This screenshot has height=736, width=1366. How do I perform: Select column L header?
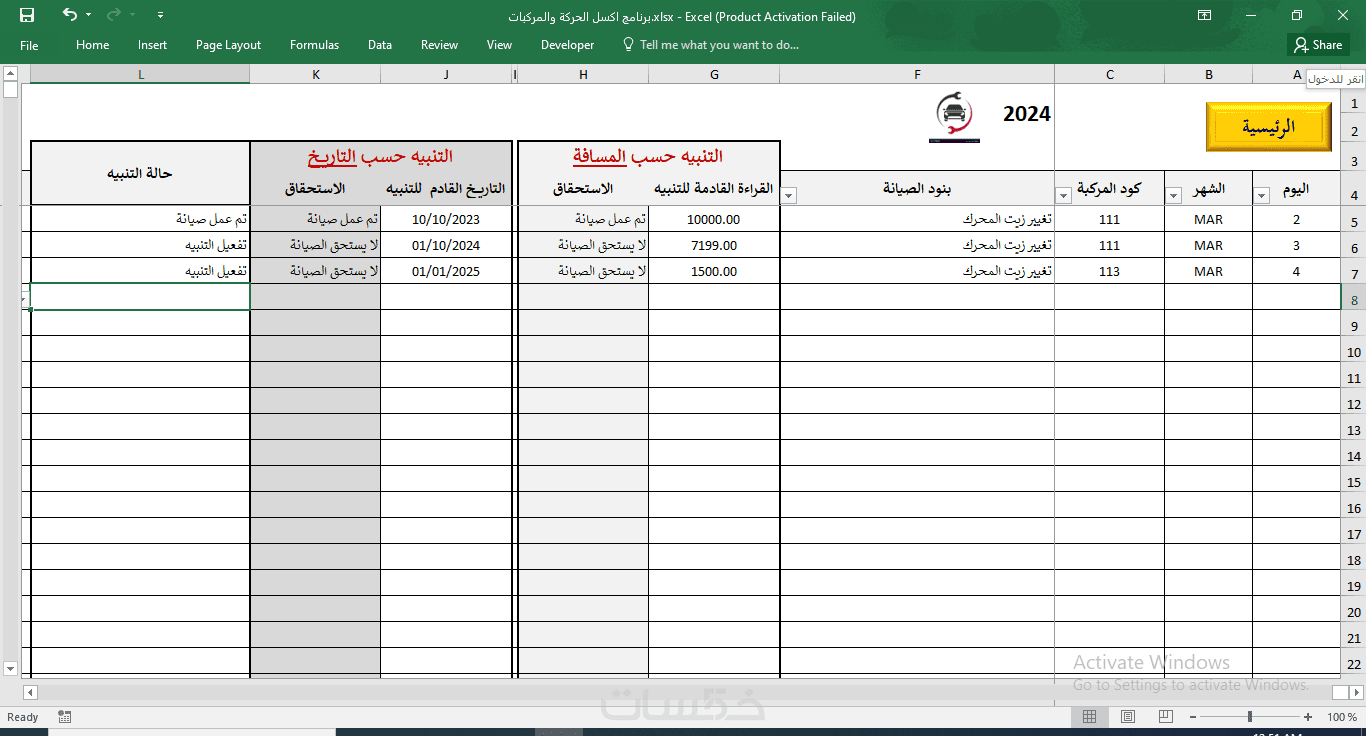click(140, 75)
